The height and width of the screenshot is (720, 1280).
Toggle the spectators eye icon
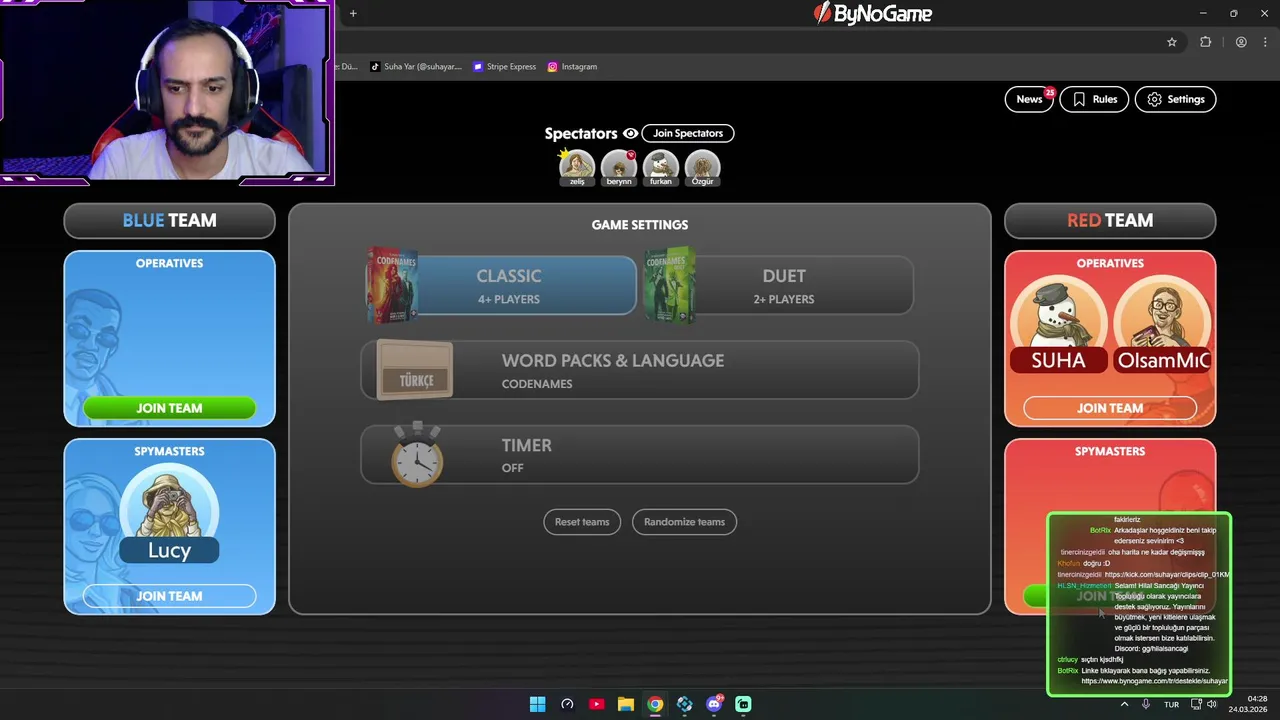tap(630, 133)
